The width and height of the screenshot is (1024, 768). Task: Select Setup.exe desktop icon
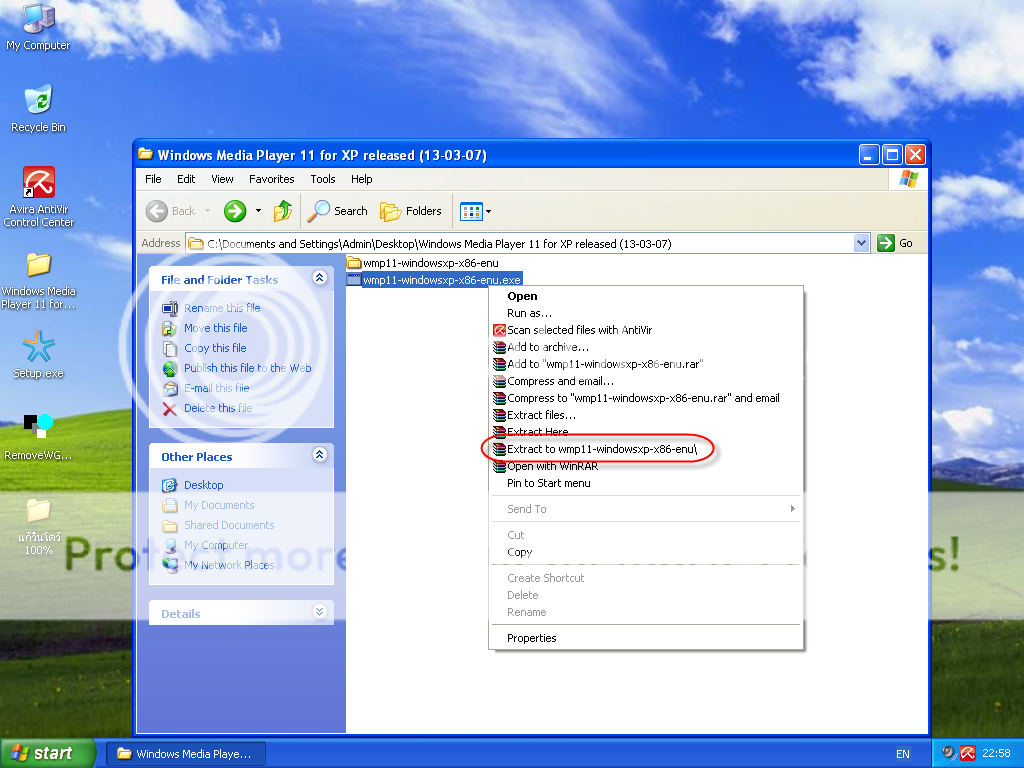[39, 355]
